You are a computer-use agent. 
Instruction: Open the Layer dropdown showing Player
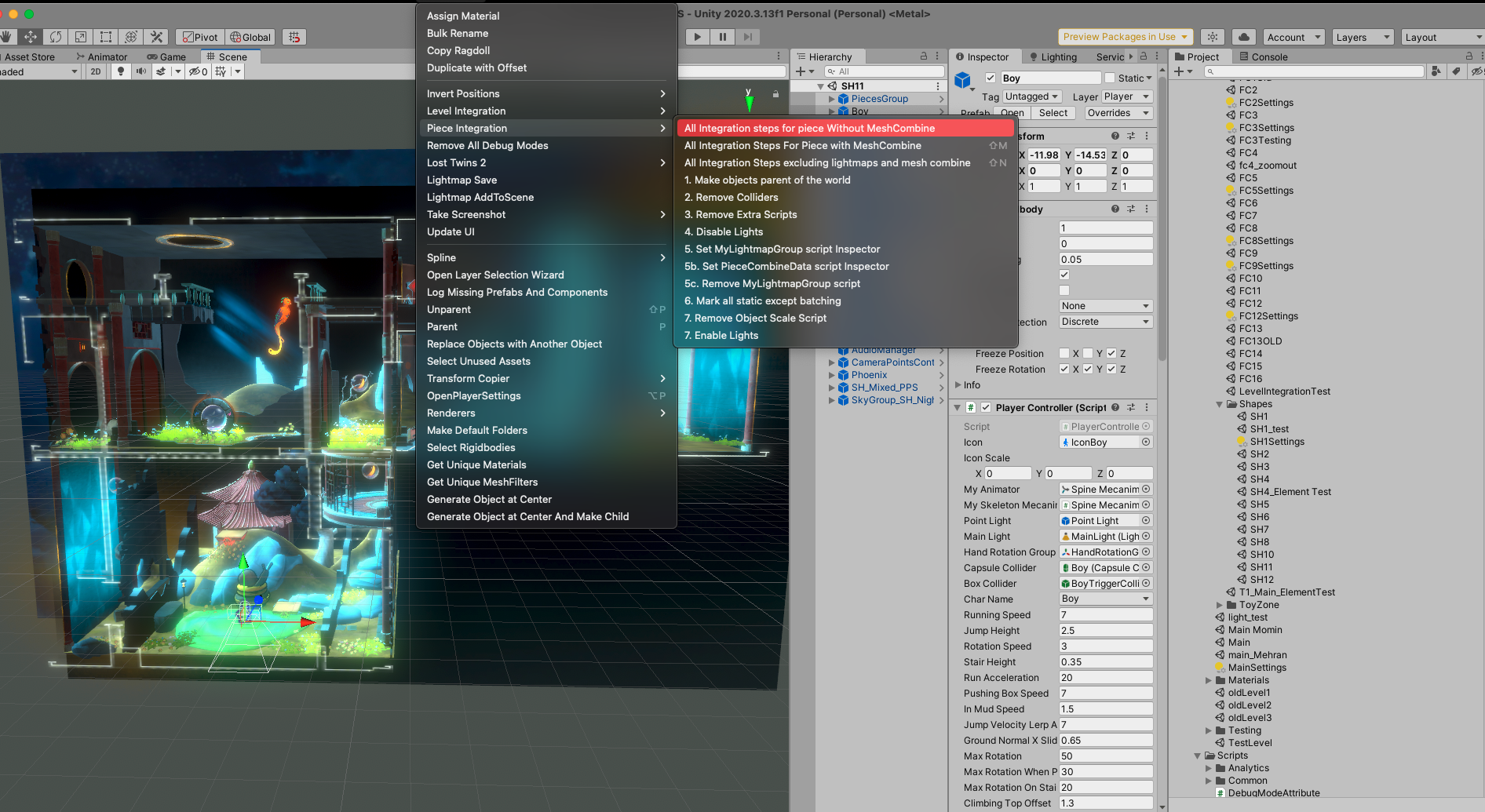pyautogui.click(x=1126, y=96)
